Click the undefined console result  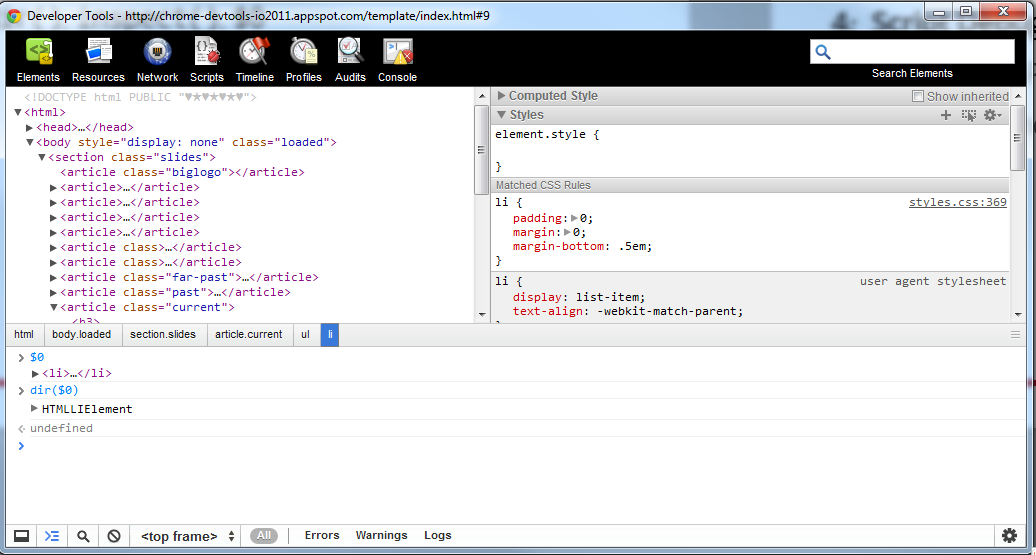(x=61, y=429)
